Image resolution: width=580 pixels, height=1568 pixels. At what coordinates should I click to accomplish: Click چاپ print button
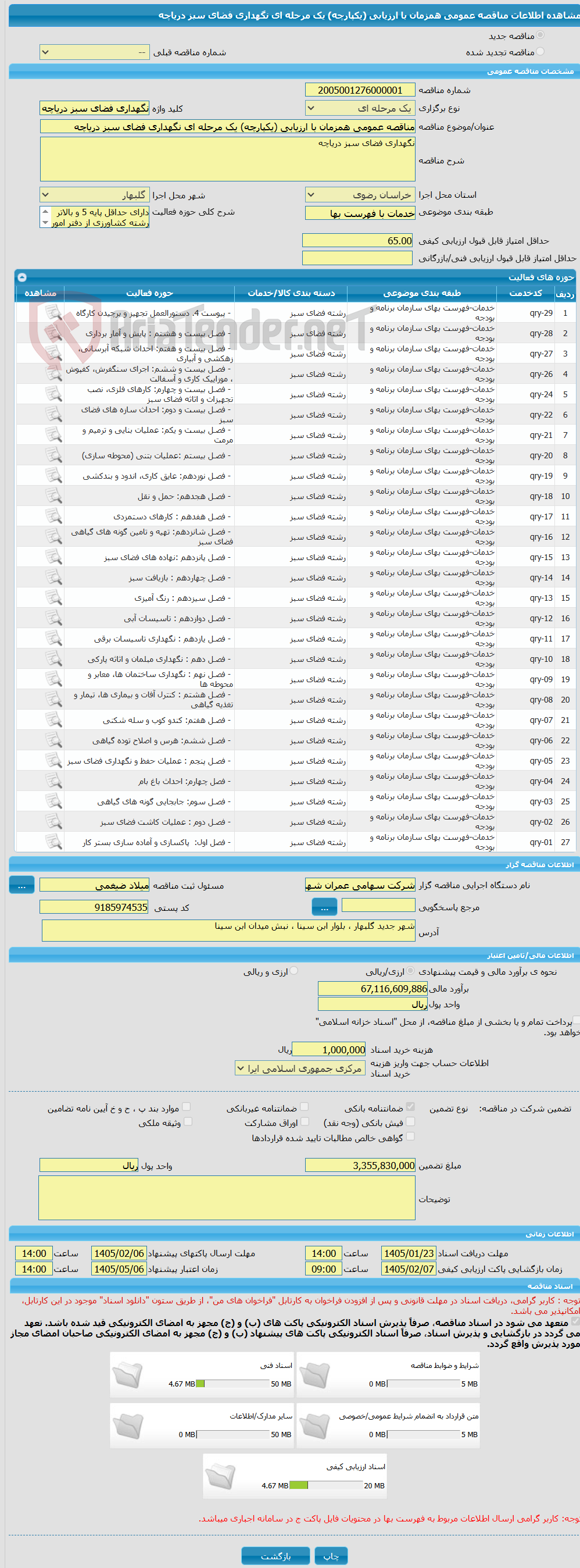coord(331,1556)
